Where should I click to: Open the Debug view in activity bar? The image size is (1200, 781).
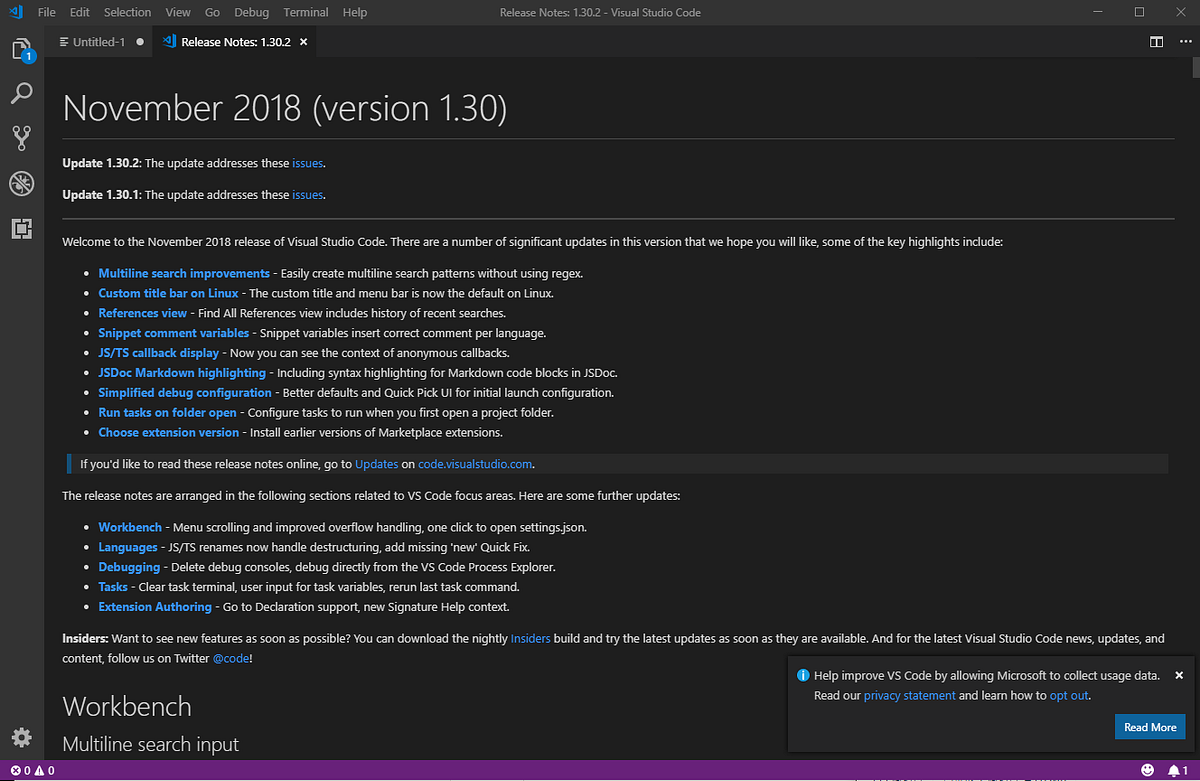pos(22,183)
